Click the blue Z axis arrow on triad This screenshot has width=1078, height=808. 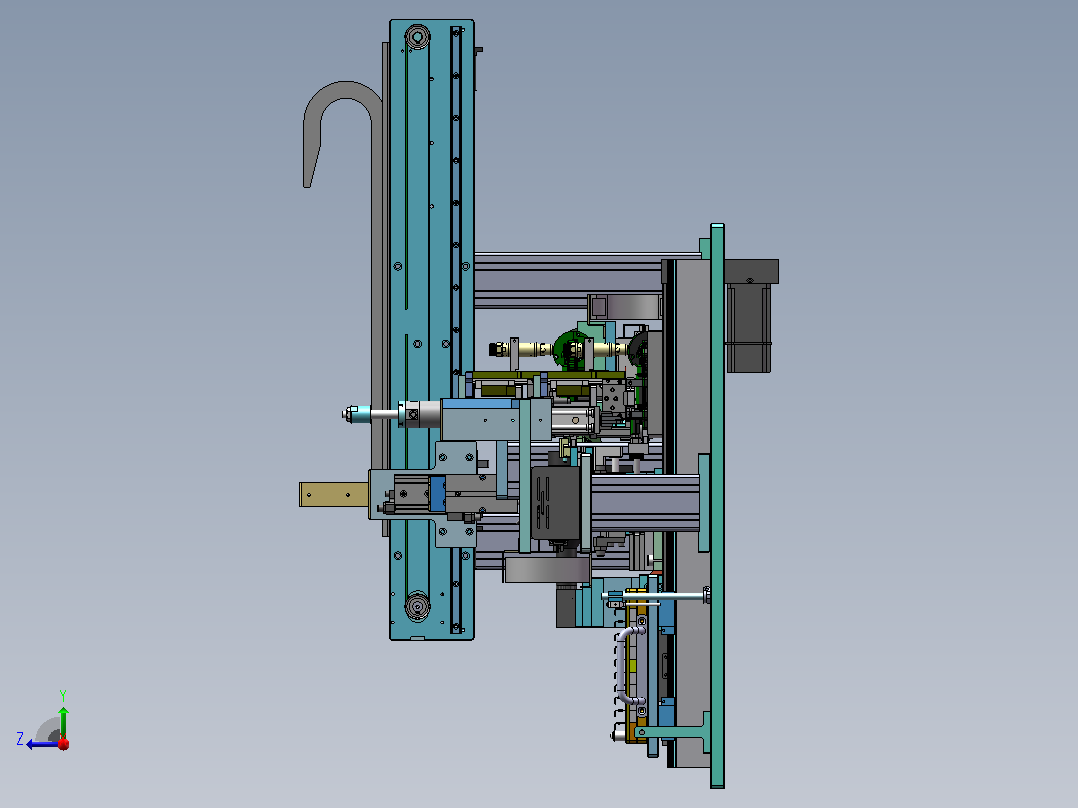click(x=40, y=744)
